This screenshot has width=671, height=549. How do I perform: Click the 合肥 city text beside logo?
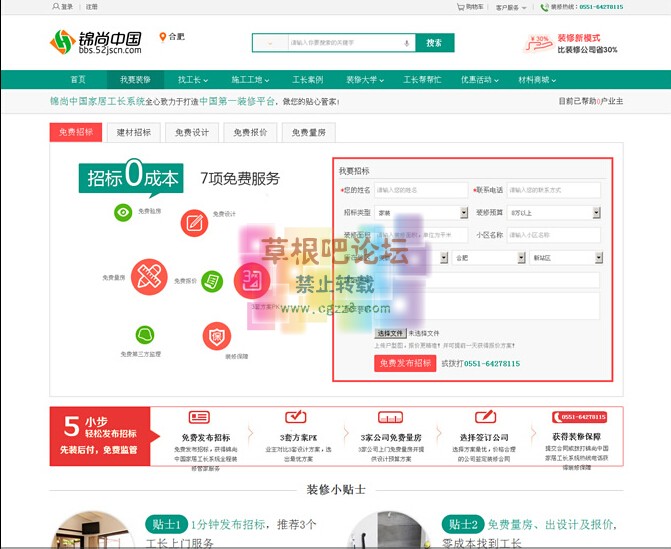tap(177, 37)
